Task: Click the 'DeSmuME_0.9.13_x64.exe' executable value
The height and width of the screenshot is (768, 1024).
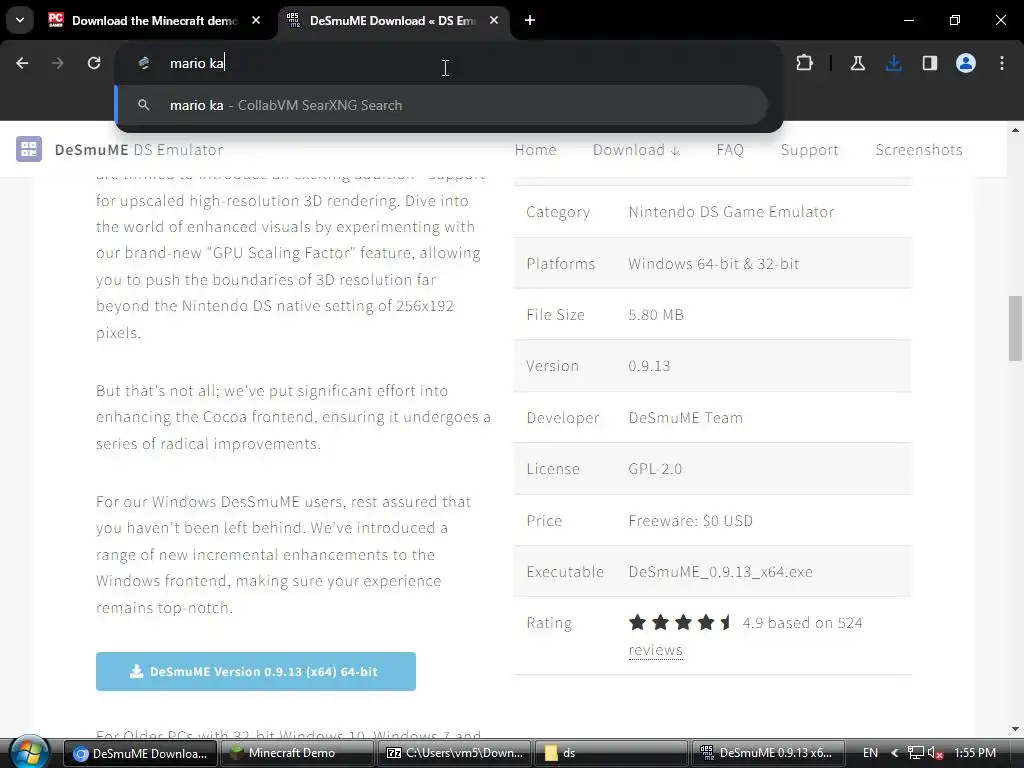Action: pos(720,571)
